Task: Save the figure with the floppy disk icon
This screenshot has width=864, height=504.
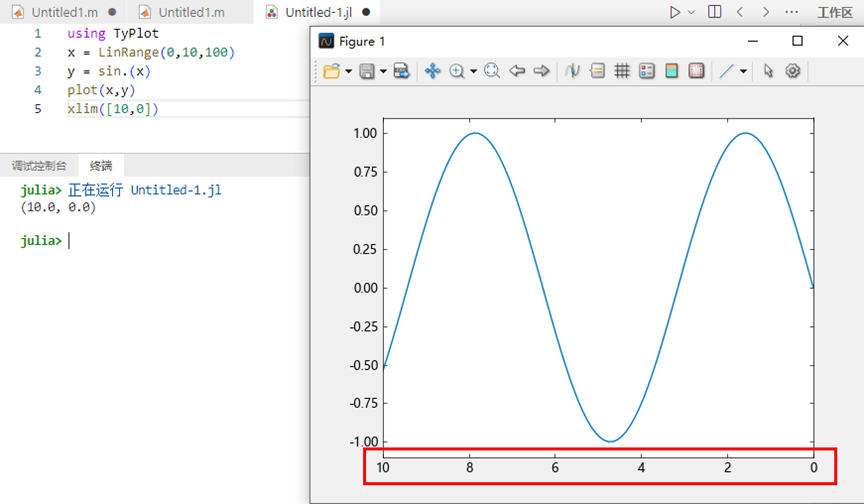Action: click(x=367, y=71)
